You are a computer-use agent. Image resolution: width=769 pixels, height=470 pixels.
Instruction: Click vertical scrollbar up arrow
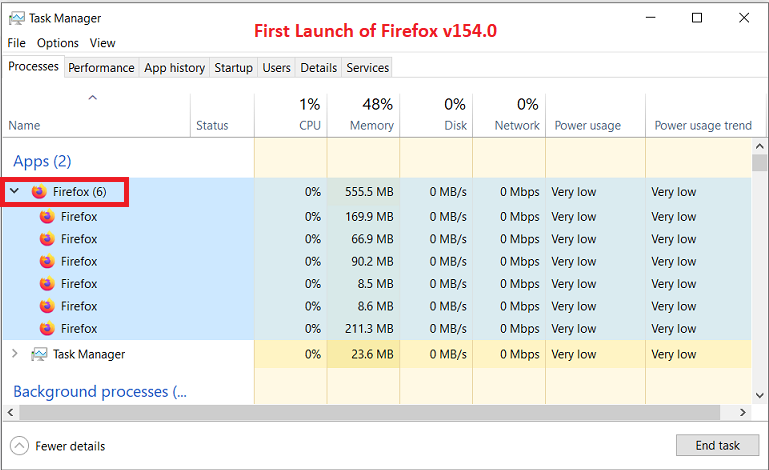(760, 146)
